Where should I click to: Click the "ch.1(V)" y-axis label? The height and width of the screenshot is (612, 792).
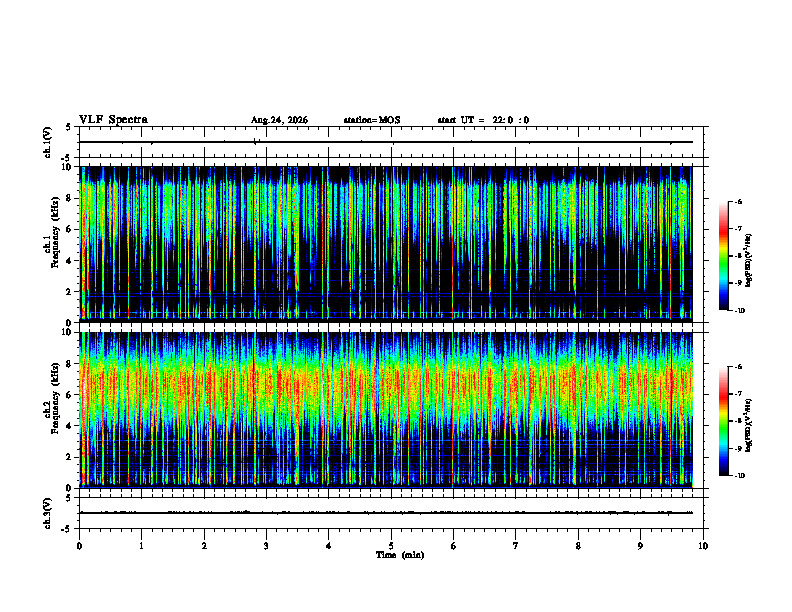point(48,142)
